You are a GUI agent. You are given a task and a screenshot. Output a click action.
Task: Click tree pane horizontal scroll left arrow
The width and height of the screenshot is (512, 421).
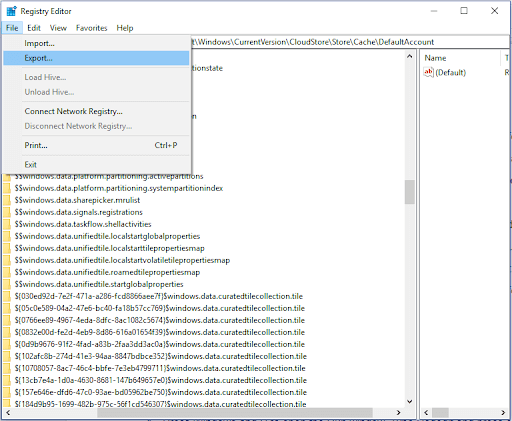pyautogui.click(x=8, y=413)
